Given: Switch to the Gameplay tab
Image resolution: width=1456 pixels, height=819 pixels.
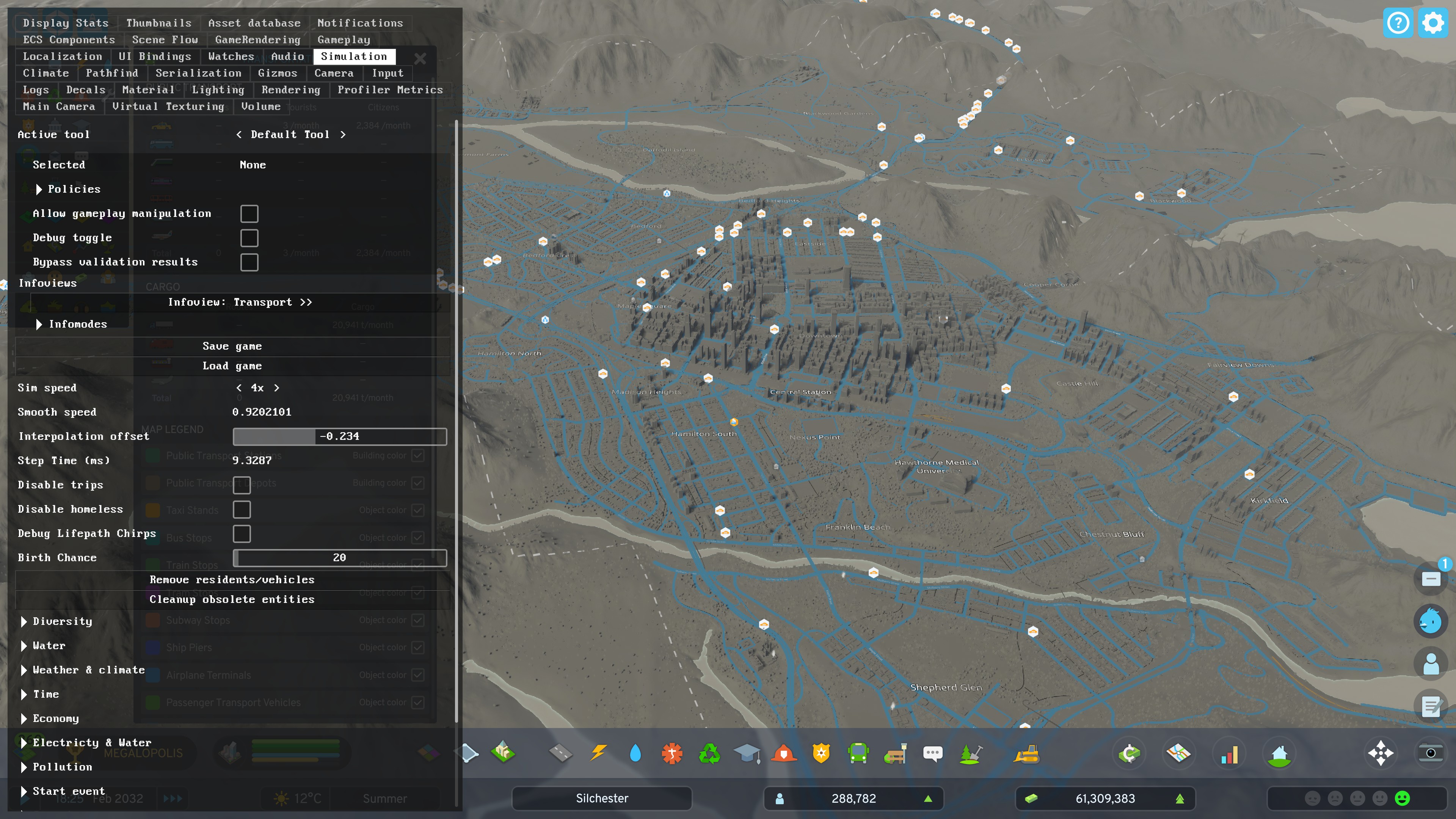Looking at the screenshot, I should 344,40.
